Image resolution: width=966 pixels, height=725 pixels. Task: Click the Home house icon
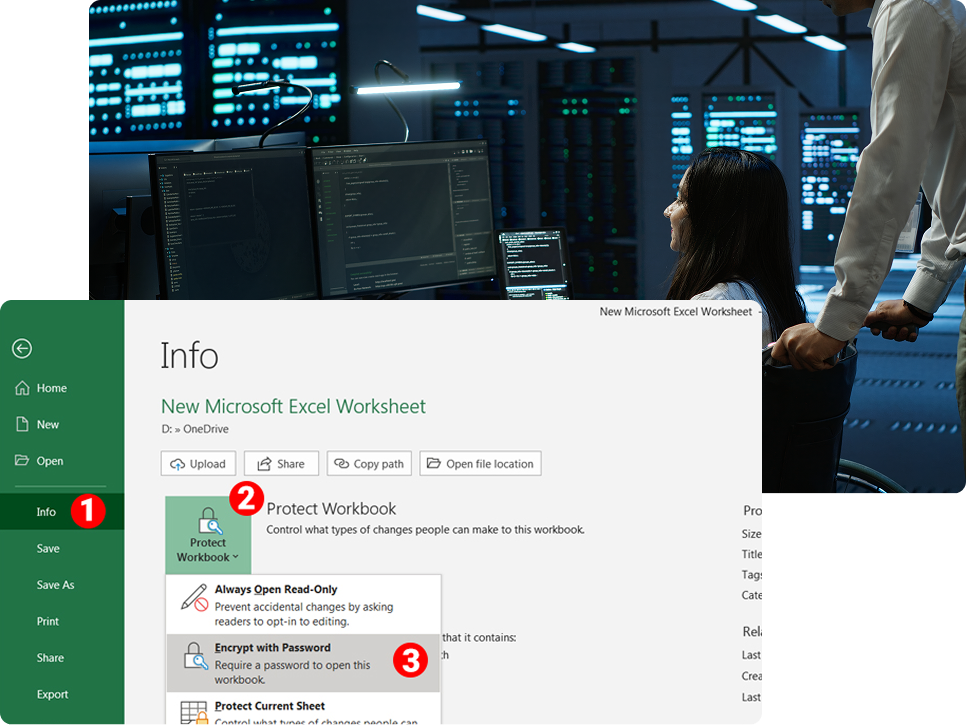pyautogui.click(x=22, y=387)
